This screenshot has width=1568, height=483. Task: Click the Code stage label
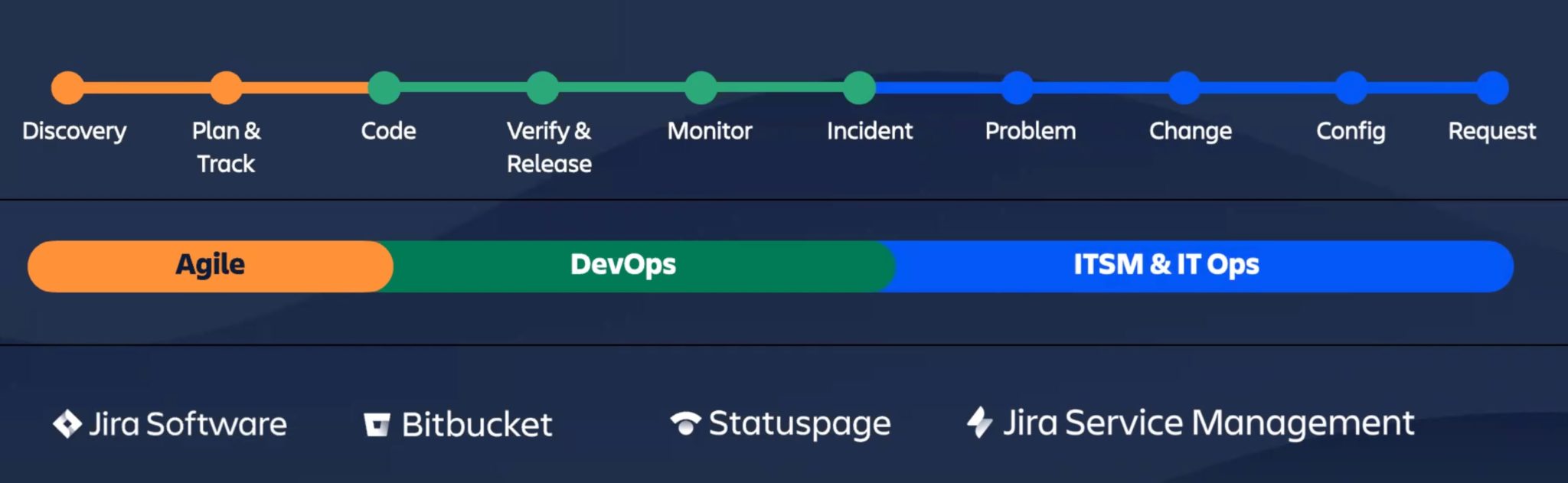click(x=388, y=131)
